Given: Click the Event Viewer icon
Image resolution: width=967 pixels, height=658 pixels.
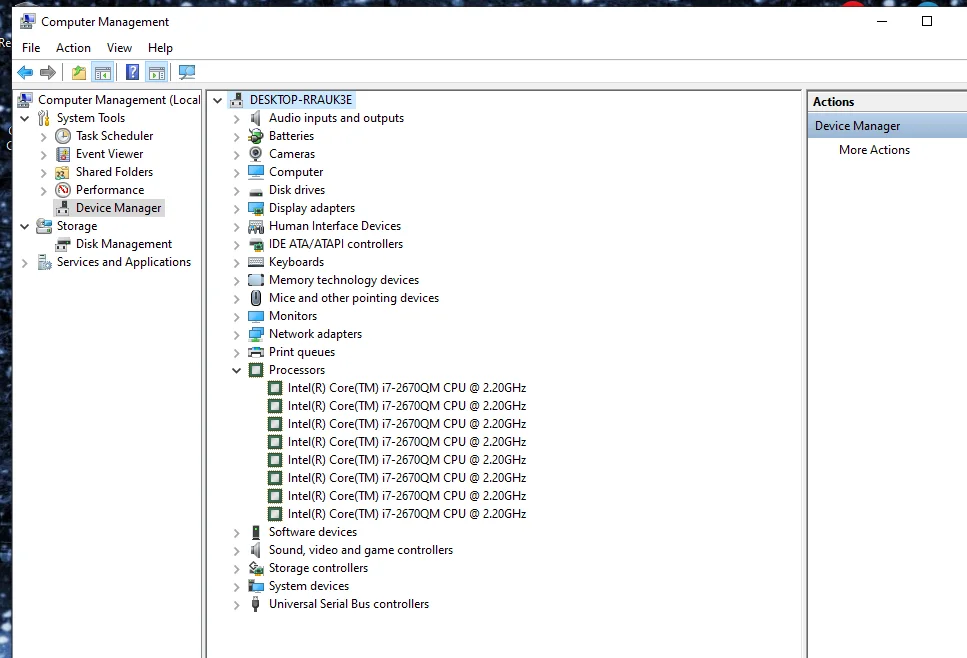Looking at the screenshot, I should tap(63, 154).
